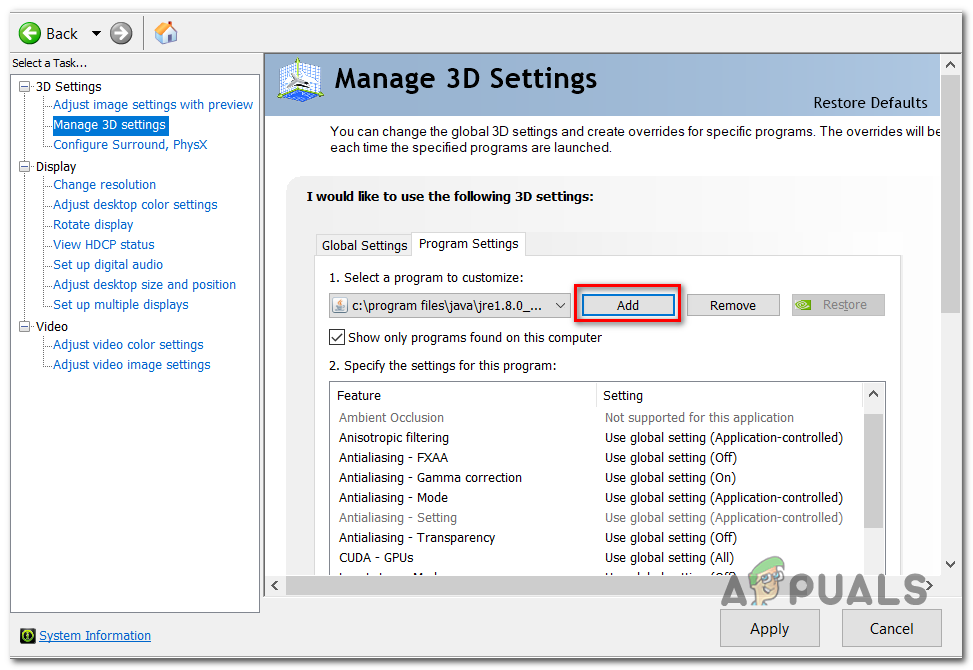Collapse the Display tree node

[x=24, y=167]
